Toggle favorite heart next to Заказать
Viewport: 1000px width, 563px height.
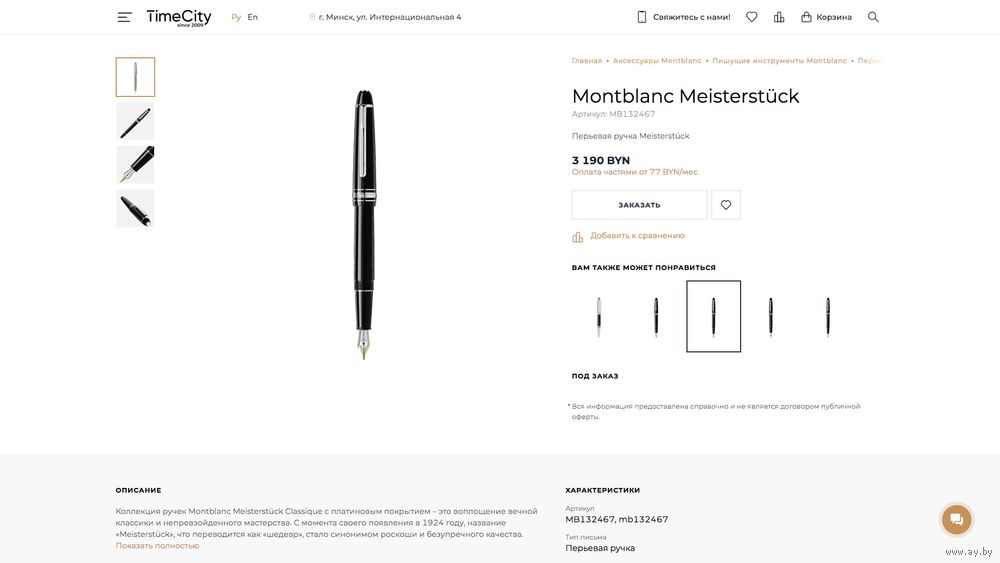tap(726, 205)
